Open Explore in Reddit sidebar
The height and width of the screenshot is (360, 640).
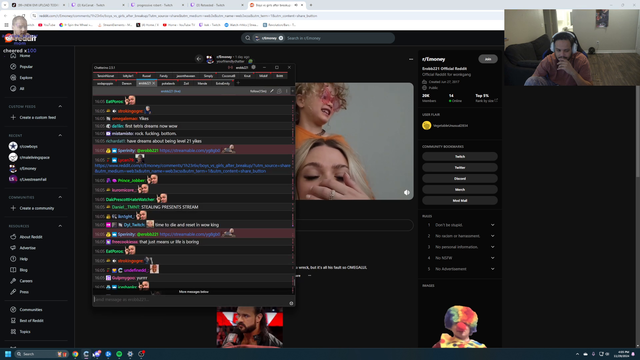[26, 78]
